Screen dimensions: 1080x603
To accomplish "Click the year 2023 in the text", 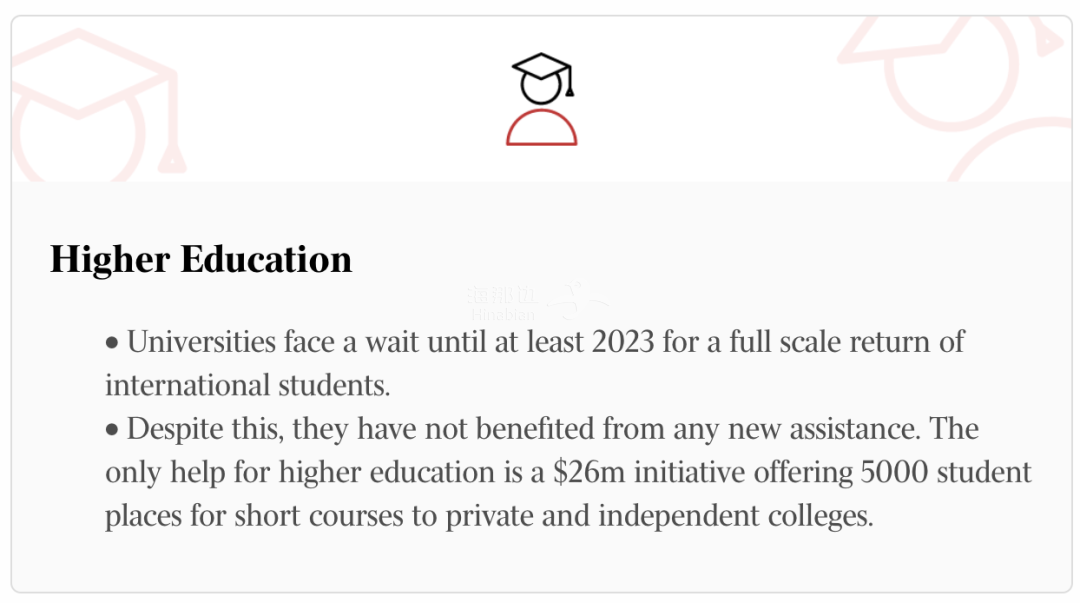I will pos(623,342).
